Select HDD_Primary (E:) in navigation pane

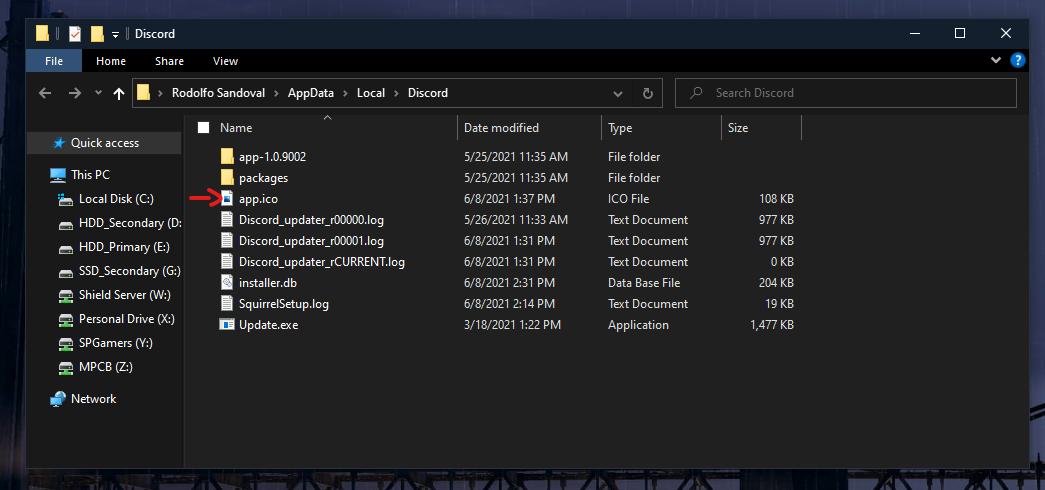point(124,247)
